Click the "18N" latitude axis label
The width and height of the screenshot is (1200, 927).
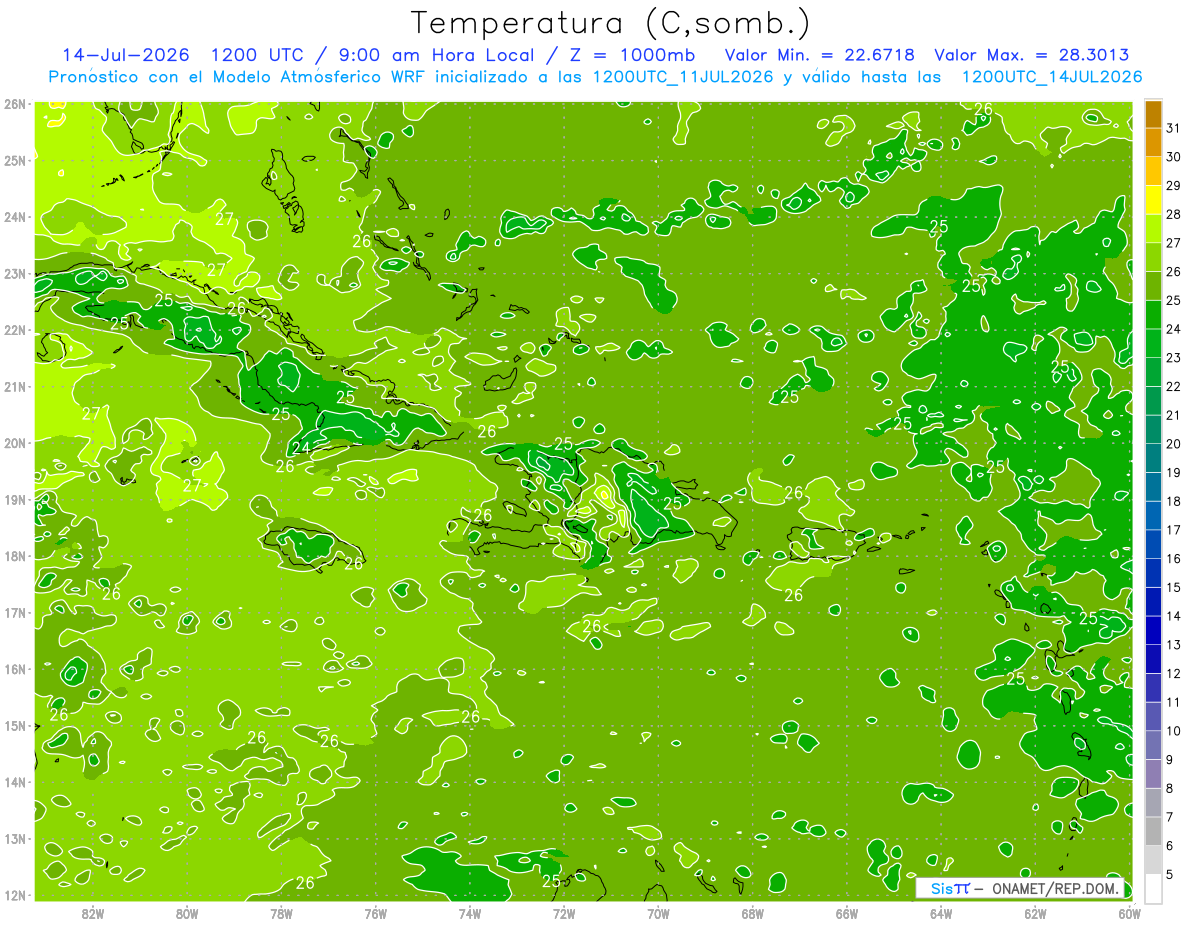pyautogui.click(x=14, y=556)
